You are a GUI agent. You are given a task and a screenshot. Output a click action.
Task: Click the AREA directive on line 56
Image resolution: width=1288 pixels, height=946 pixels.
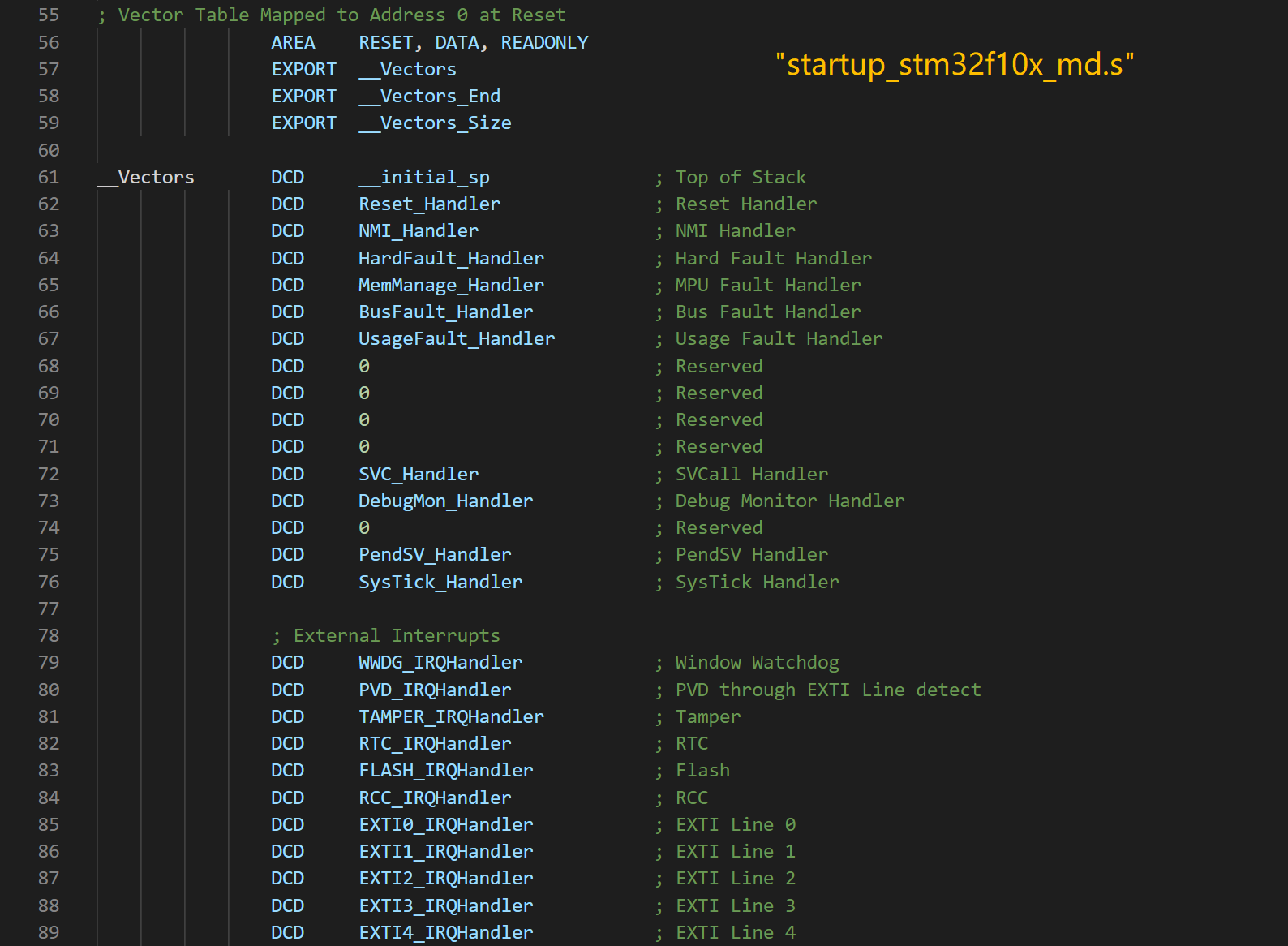pos(293,42)
